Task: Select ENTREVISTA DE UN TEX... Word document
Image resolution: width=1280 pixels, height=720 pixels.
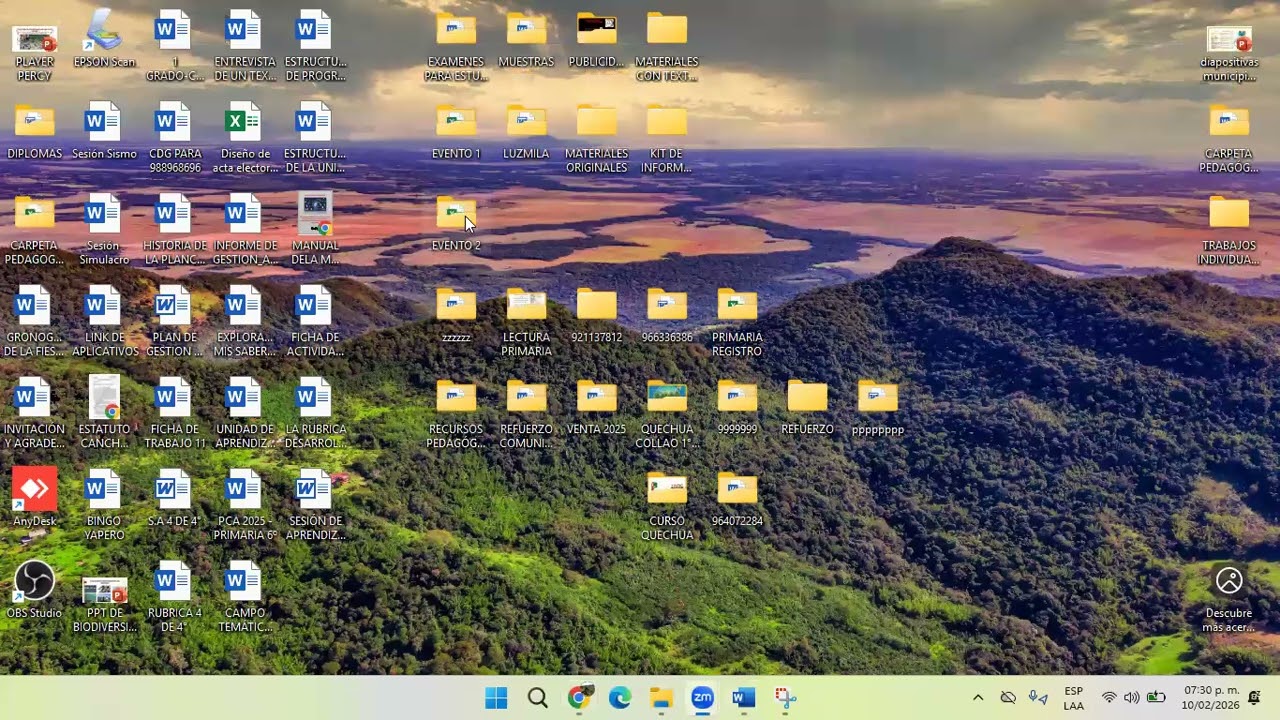Action: point(244,48)
